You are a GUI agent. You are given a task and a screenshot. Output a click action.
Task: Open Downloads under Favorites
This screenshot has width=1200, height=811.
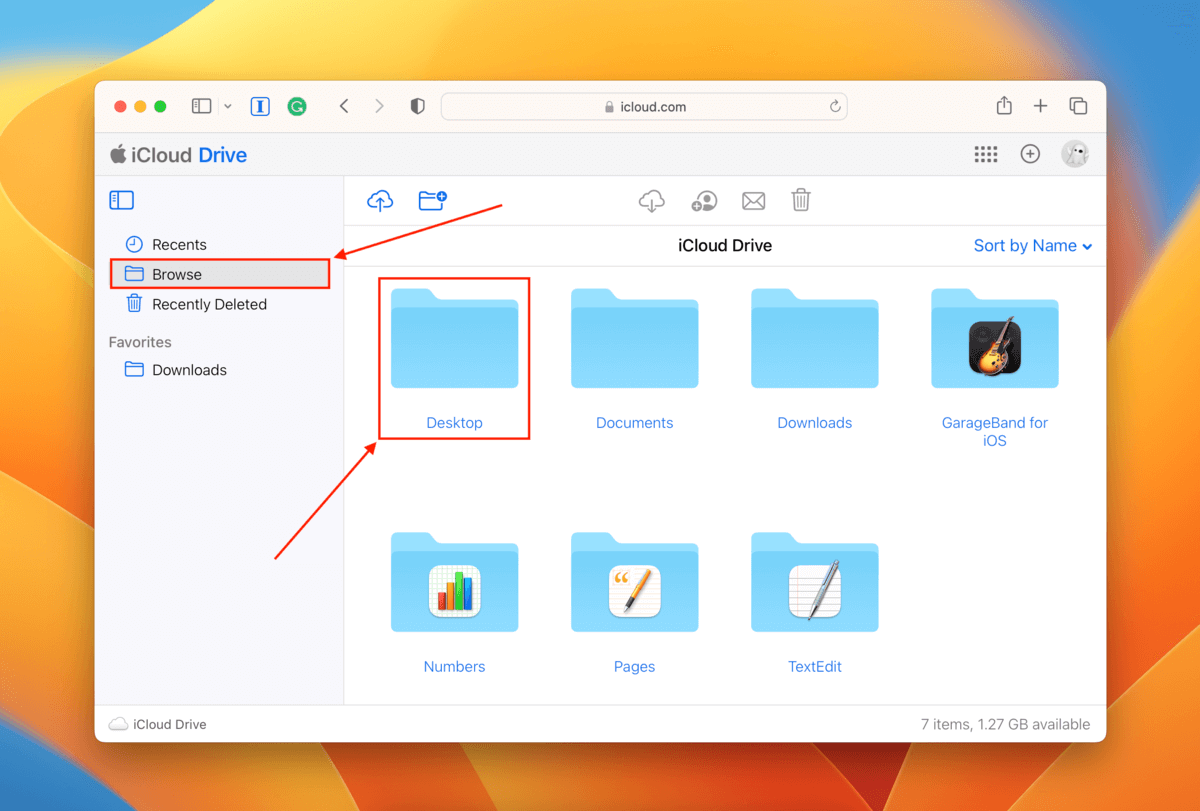point(189,370)
